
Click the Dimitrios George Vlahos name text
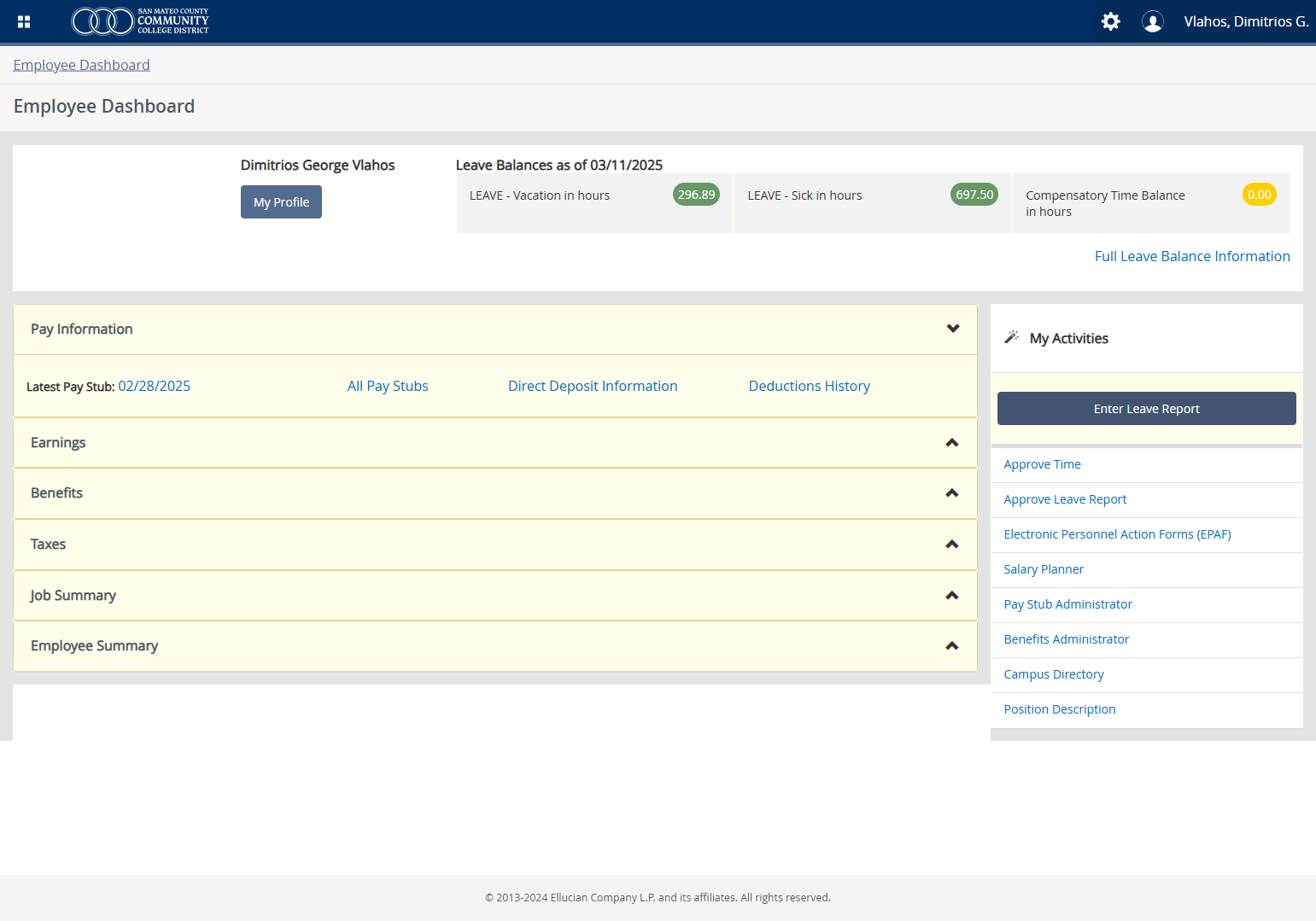coord(318,165)
